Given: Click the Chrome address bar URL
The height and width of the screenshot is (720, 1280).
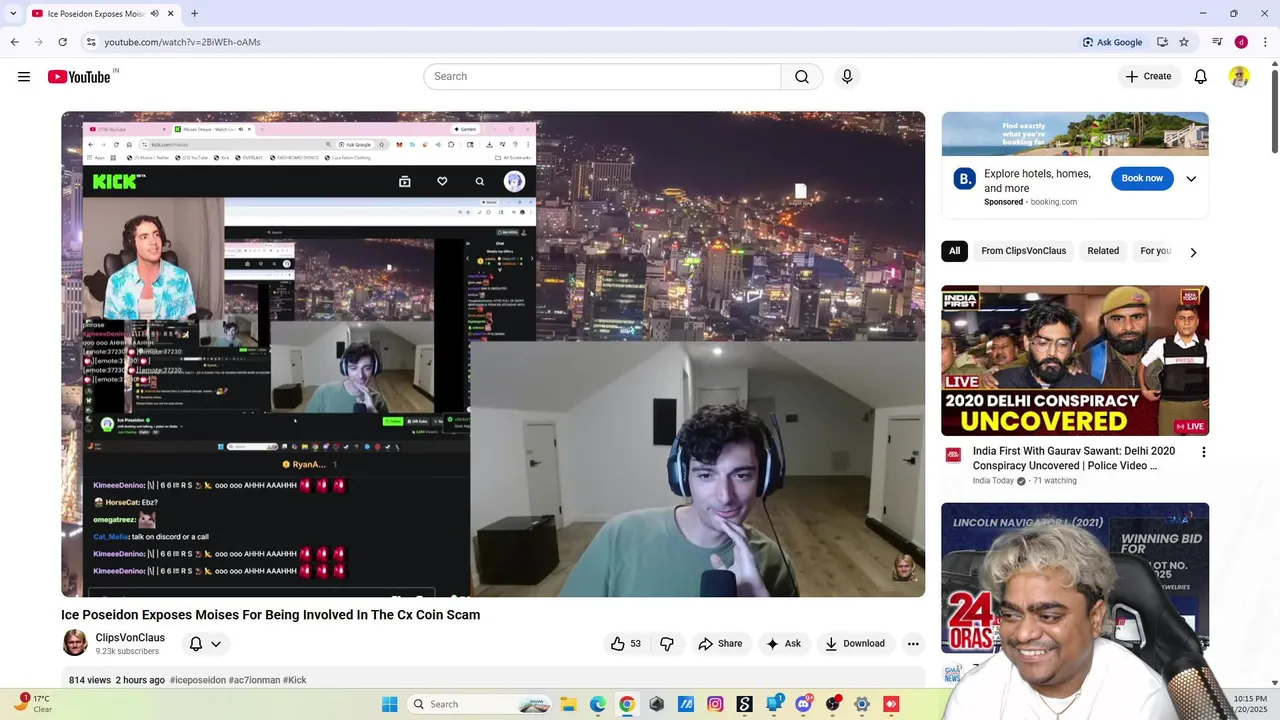Looking at the screenshot, I should click(x=183, y=42).
